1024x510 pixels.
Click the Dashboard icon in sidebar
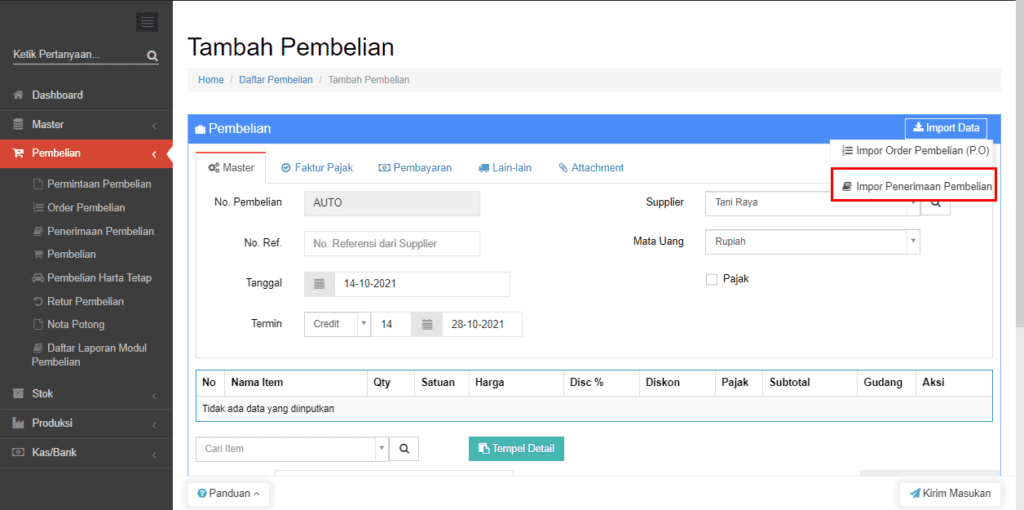(x=18, y=95)
